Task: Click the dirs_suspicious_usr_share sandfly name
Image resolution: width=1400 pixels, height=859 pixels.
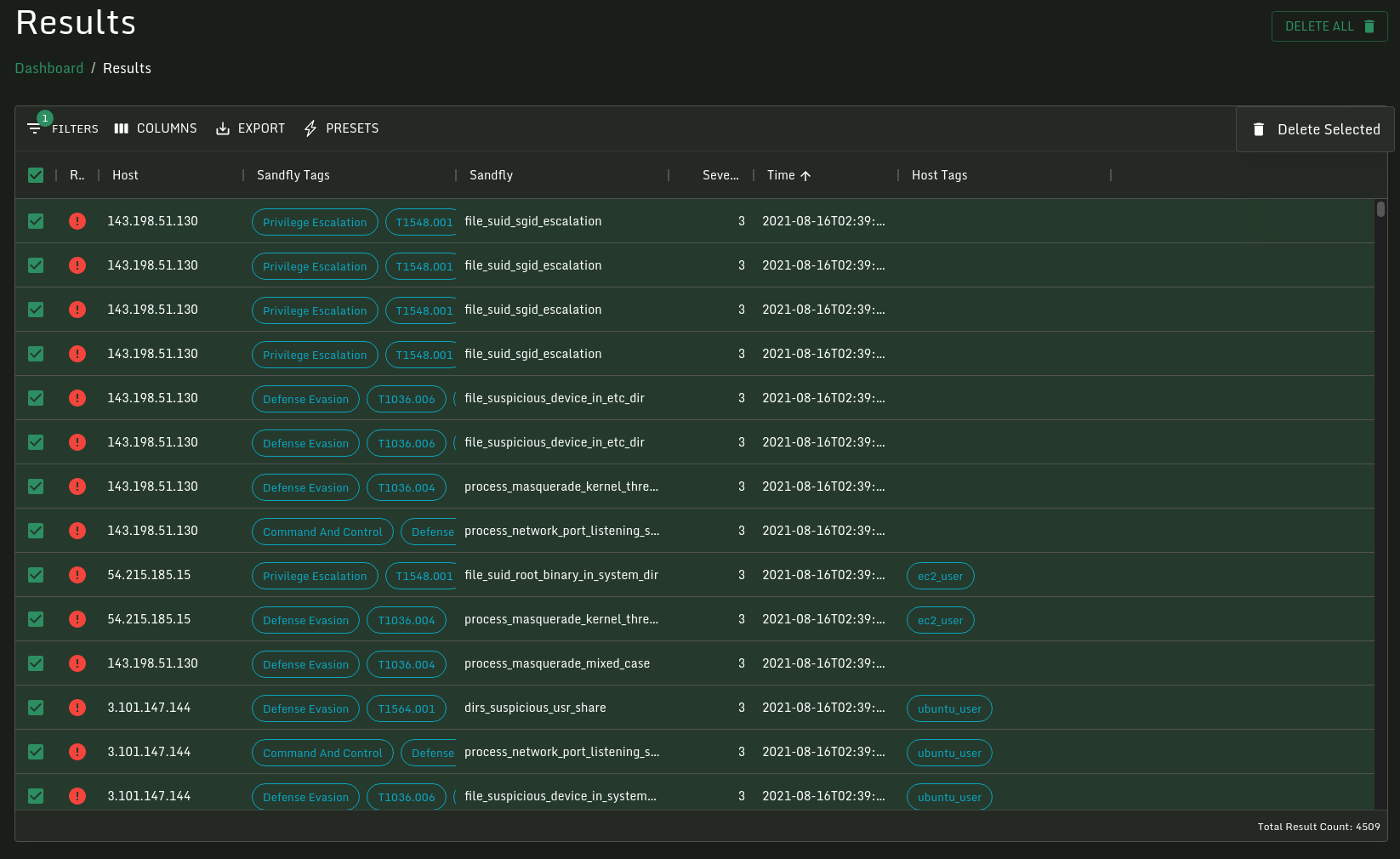Action: tap(535, 708)
